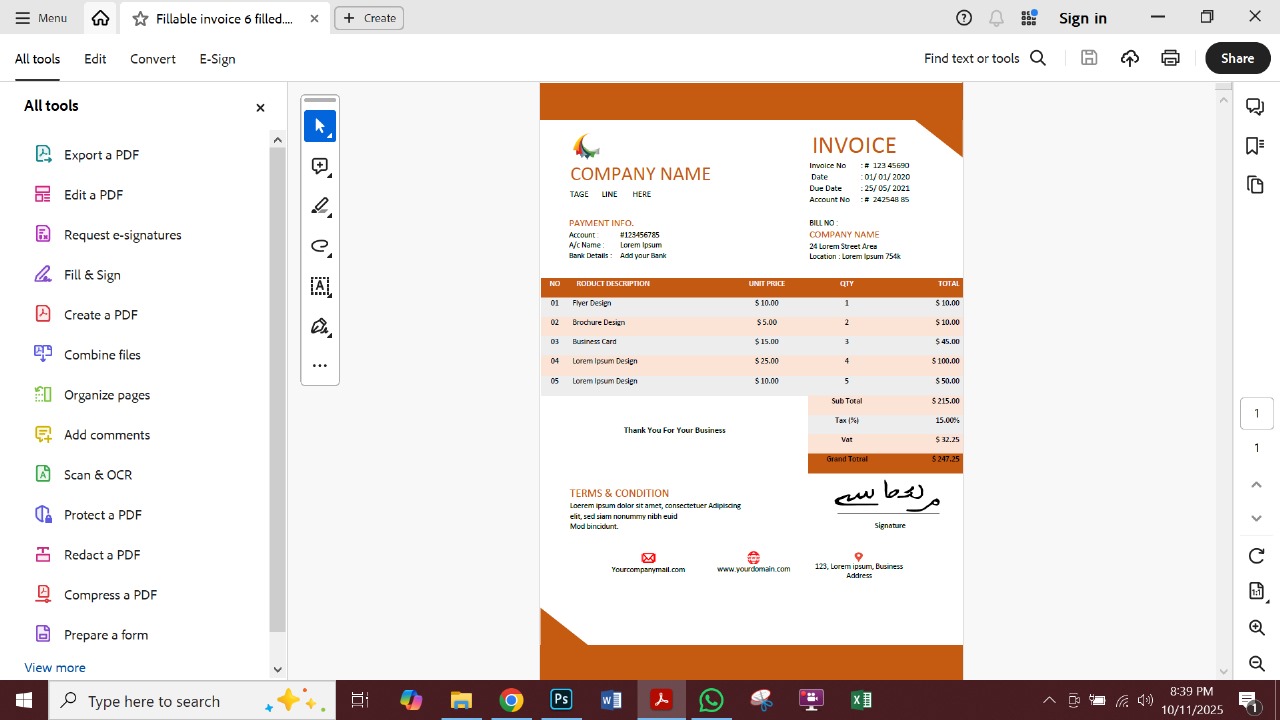
Task: Click the Find text or tools search field
Action: (x=984, y=58)
